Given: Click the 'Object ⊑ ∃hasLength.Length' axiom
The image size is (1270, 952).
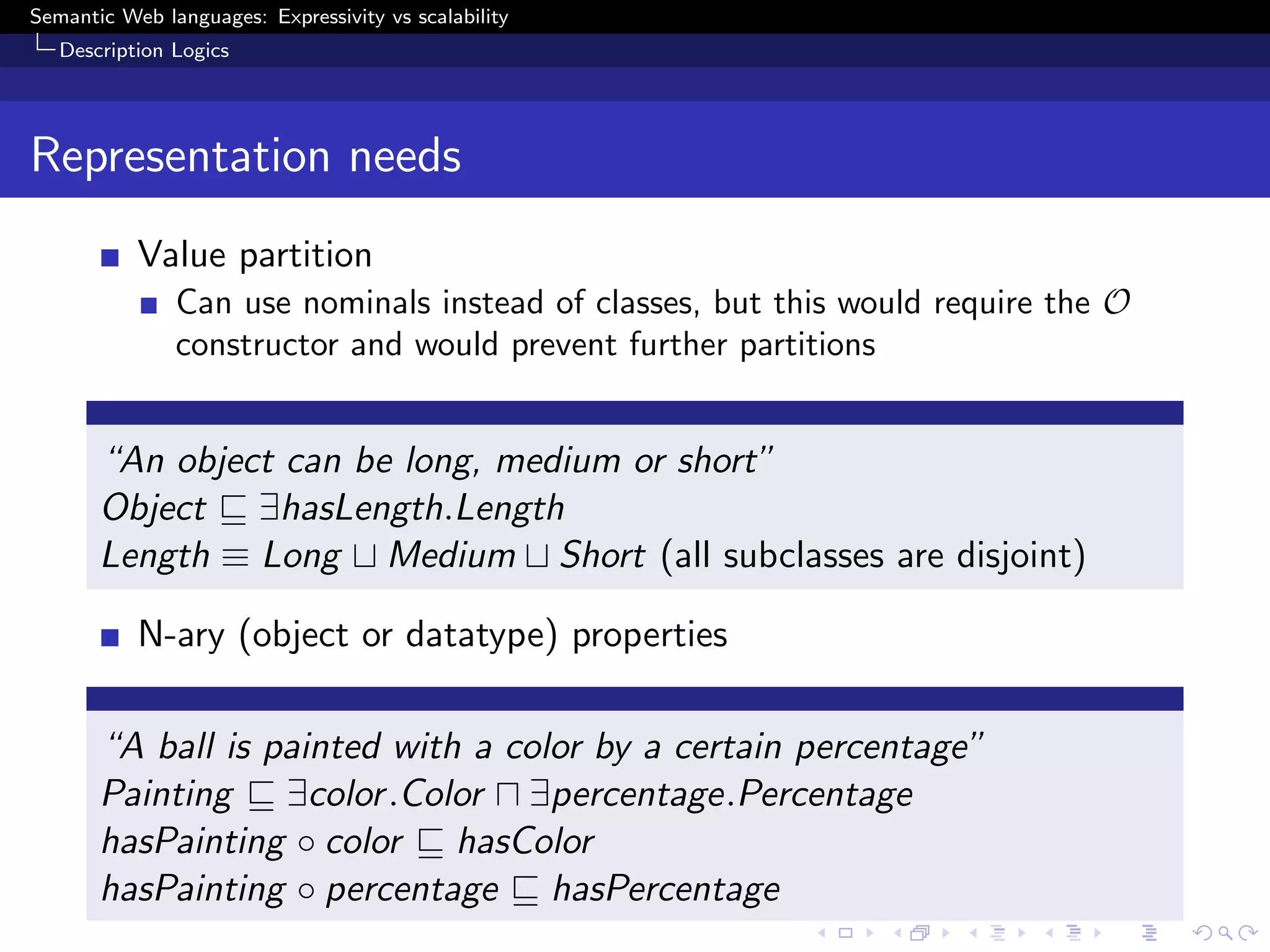Looking at the screenshot, I should click(334, 508).
